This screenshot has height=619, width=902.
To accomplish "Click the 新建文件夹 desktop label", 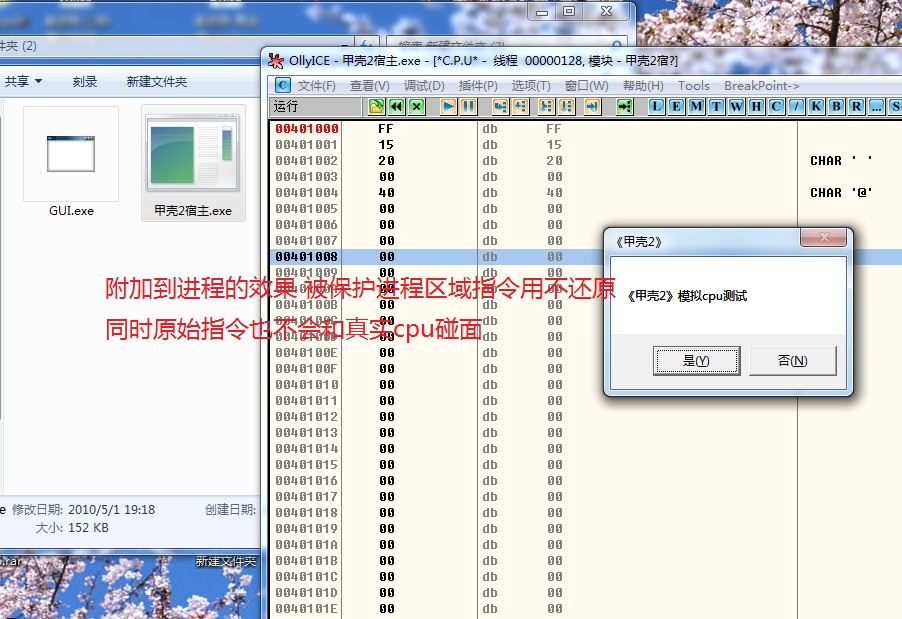I will click(x=226, y=561).
